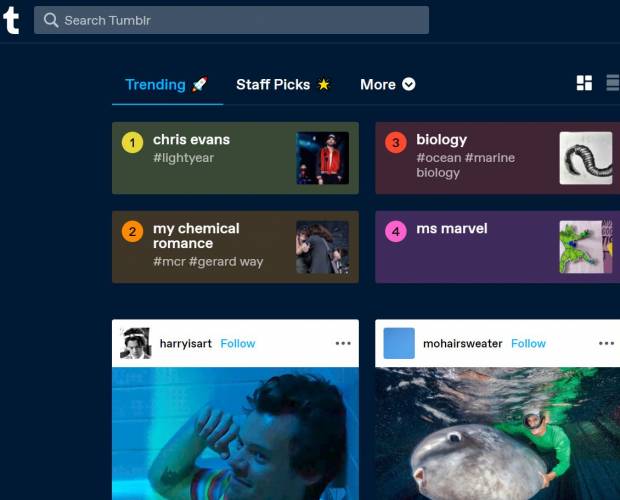Open mohairsweater post options menu
Viewport: 620px width, 500px height.
pyautogui.click(x=606, y=343)
